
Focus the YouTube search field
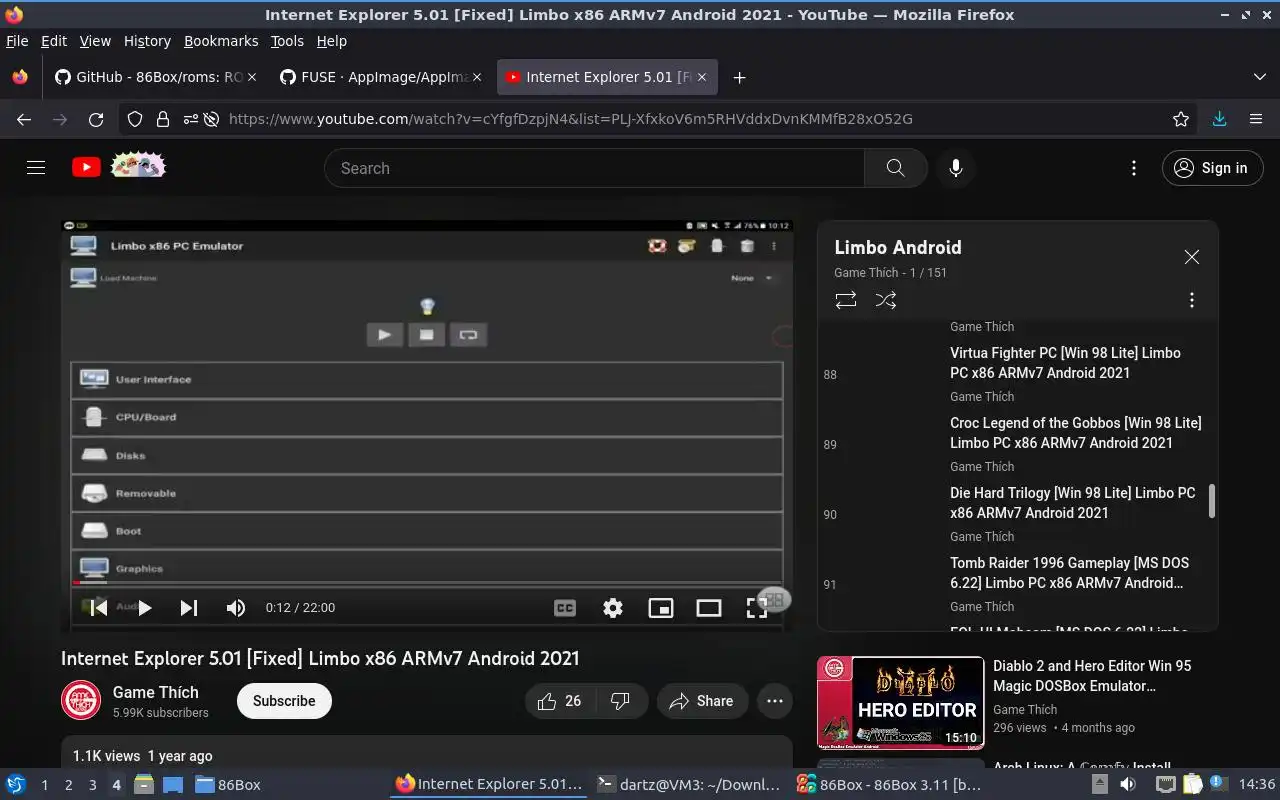594,168
